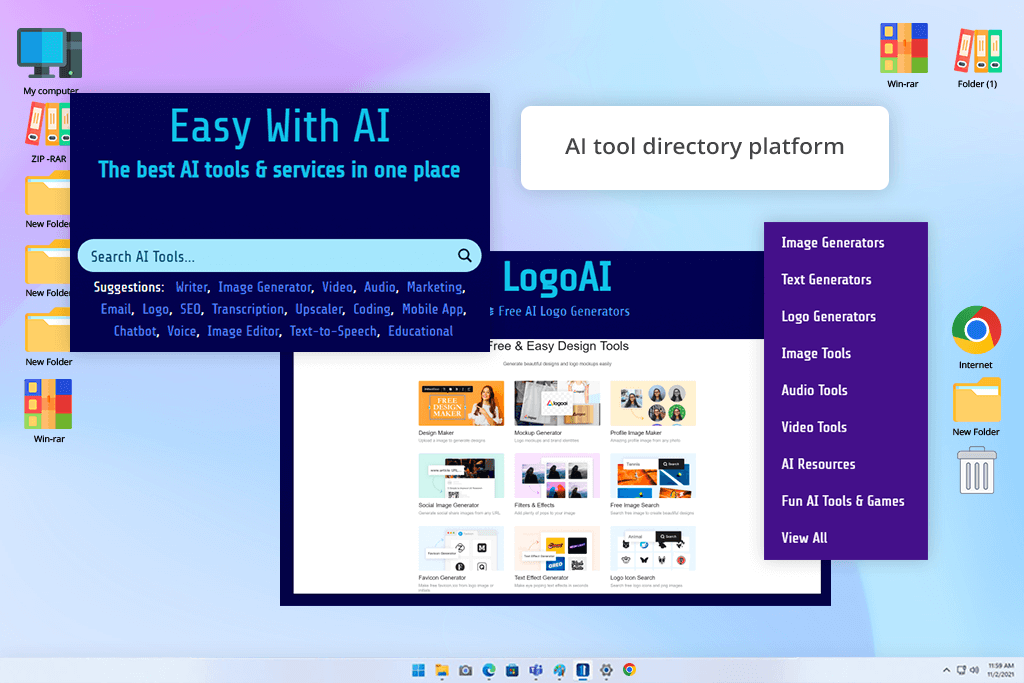Open Video Tools menu entry
Viewport: 1024px width, 683px height.
(x=814, y=427)
